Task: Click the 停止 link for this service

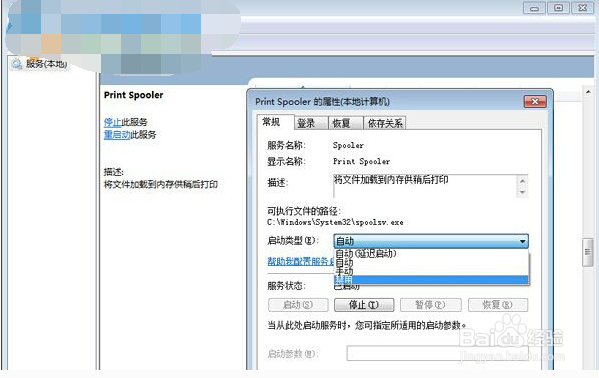Action: coord(112,122)
